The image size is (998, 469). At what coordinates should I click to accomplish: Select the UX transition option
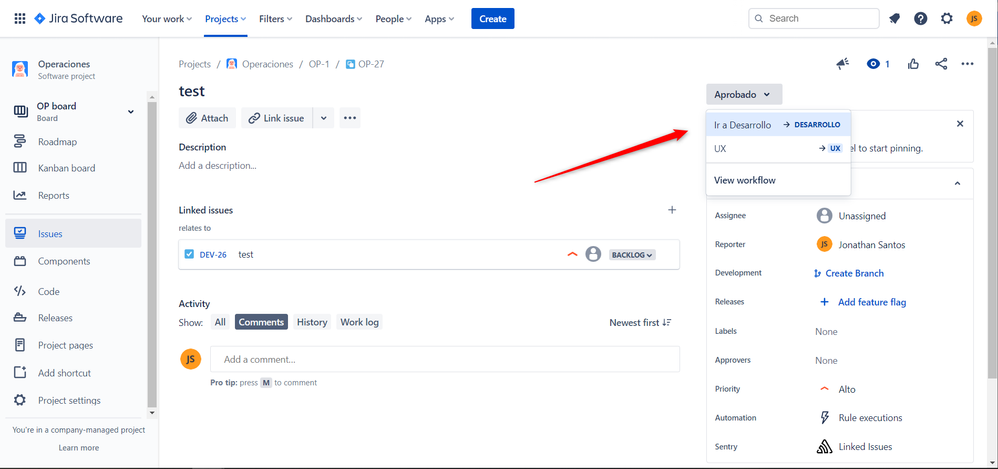pyautogui.click(x=778, y=148)
